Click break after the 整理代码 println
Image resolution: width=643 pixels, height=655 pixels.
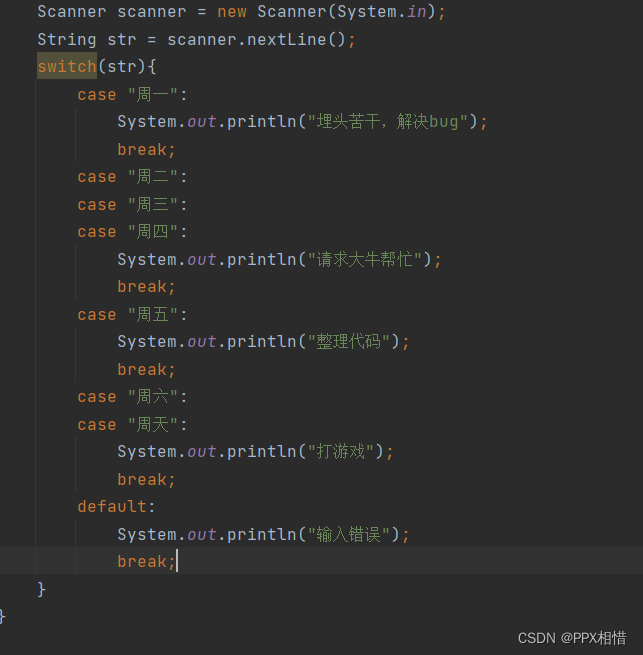pos(146,369)
